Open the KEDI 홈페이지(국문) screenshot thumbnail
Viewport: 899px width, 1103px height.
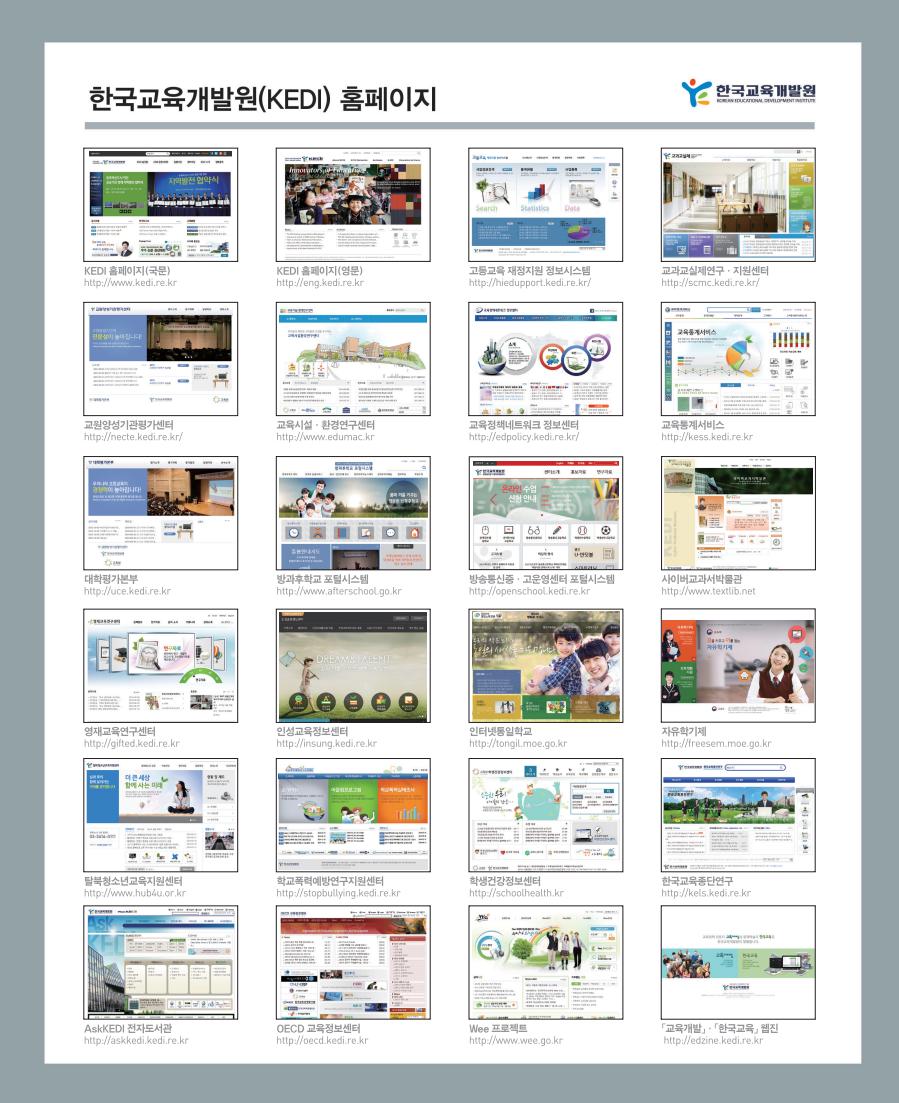(x=160, y=205)
